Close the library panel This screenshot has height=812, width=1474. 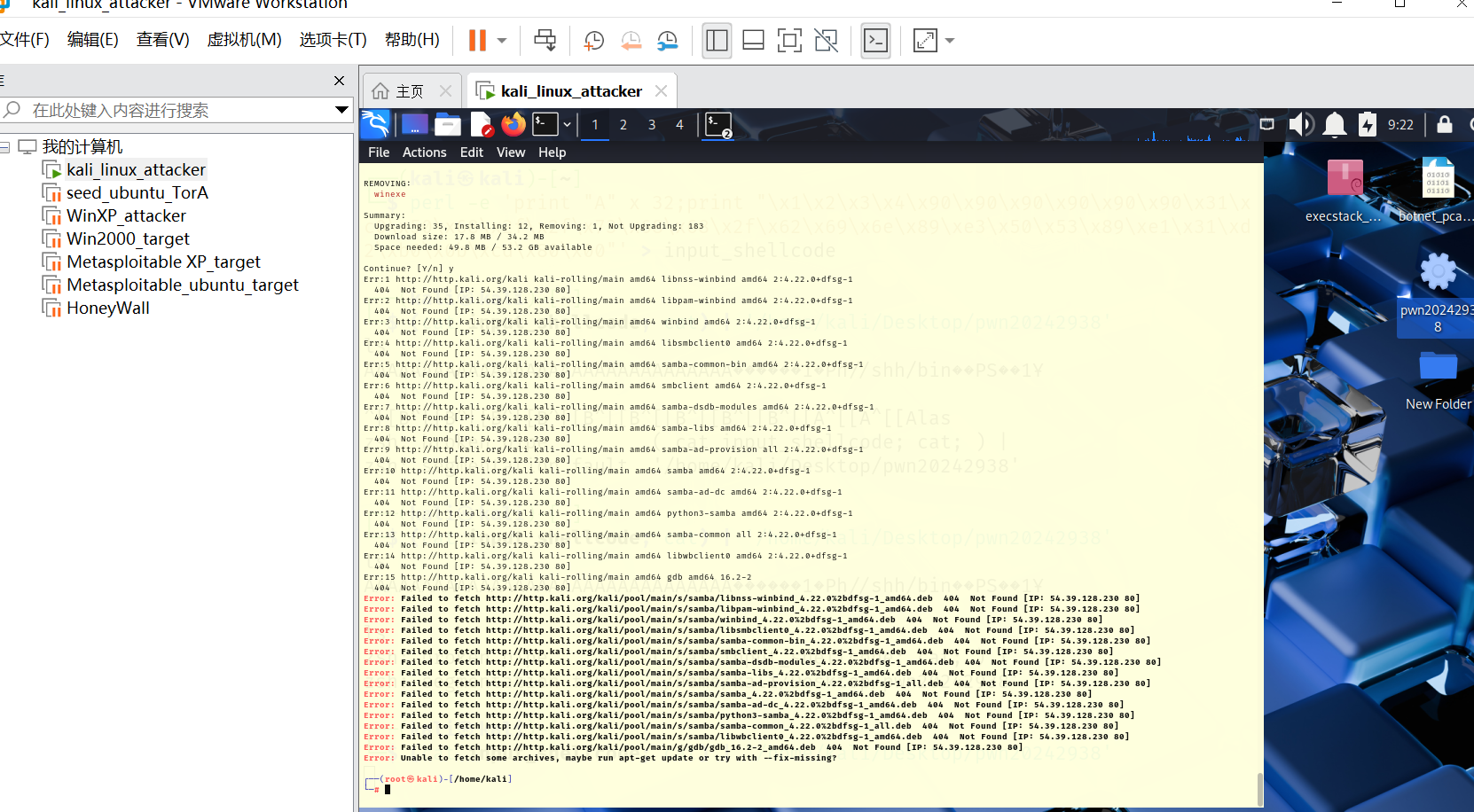point(339,81)
